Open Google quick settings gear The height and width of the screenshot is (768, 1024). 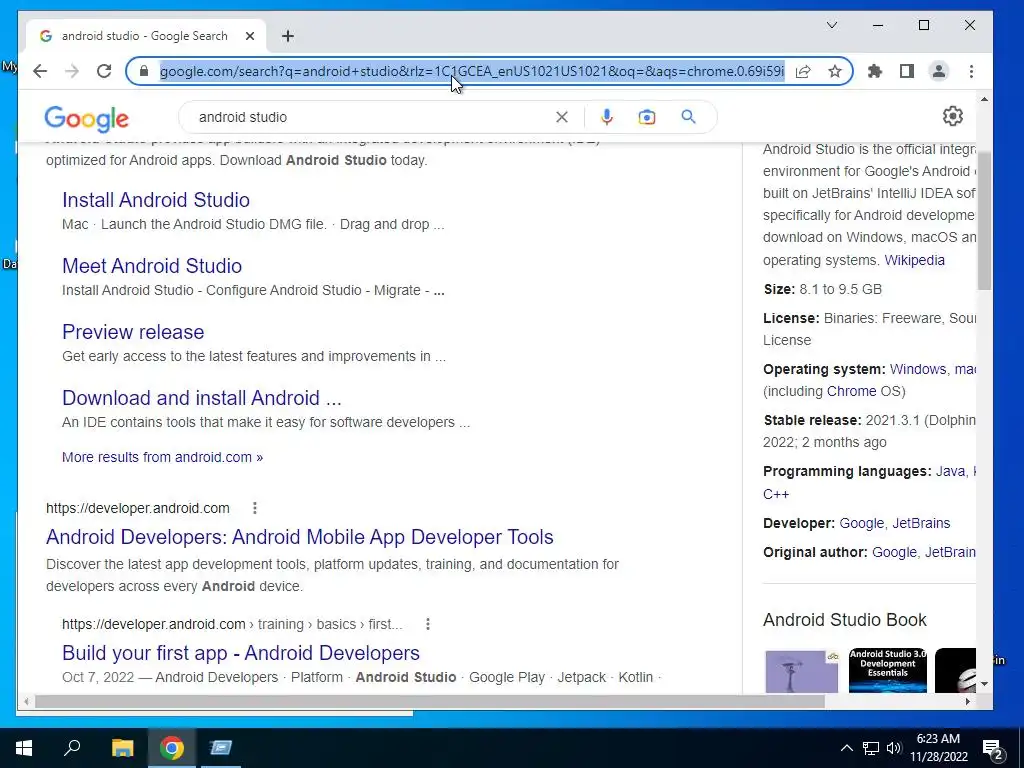point(953,116)
